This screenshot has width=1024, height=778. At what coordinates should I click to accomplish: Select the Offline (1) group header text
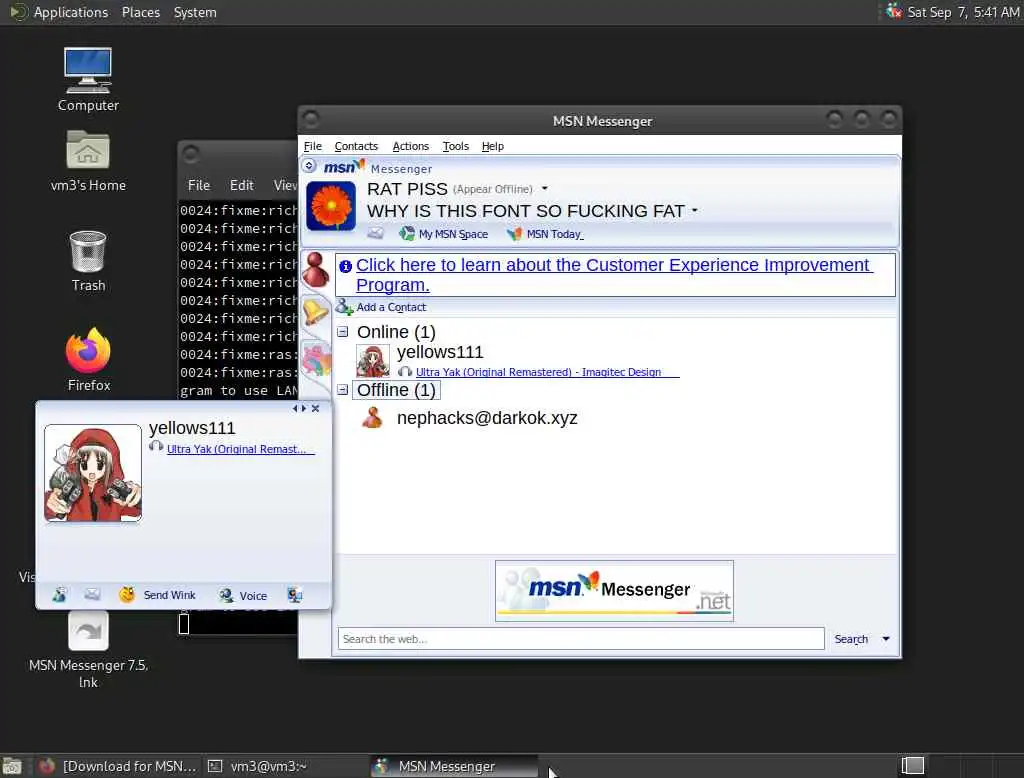click(x=396, y=390)
